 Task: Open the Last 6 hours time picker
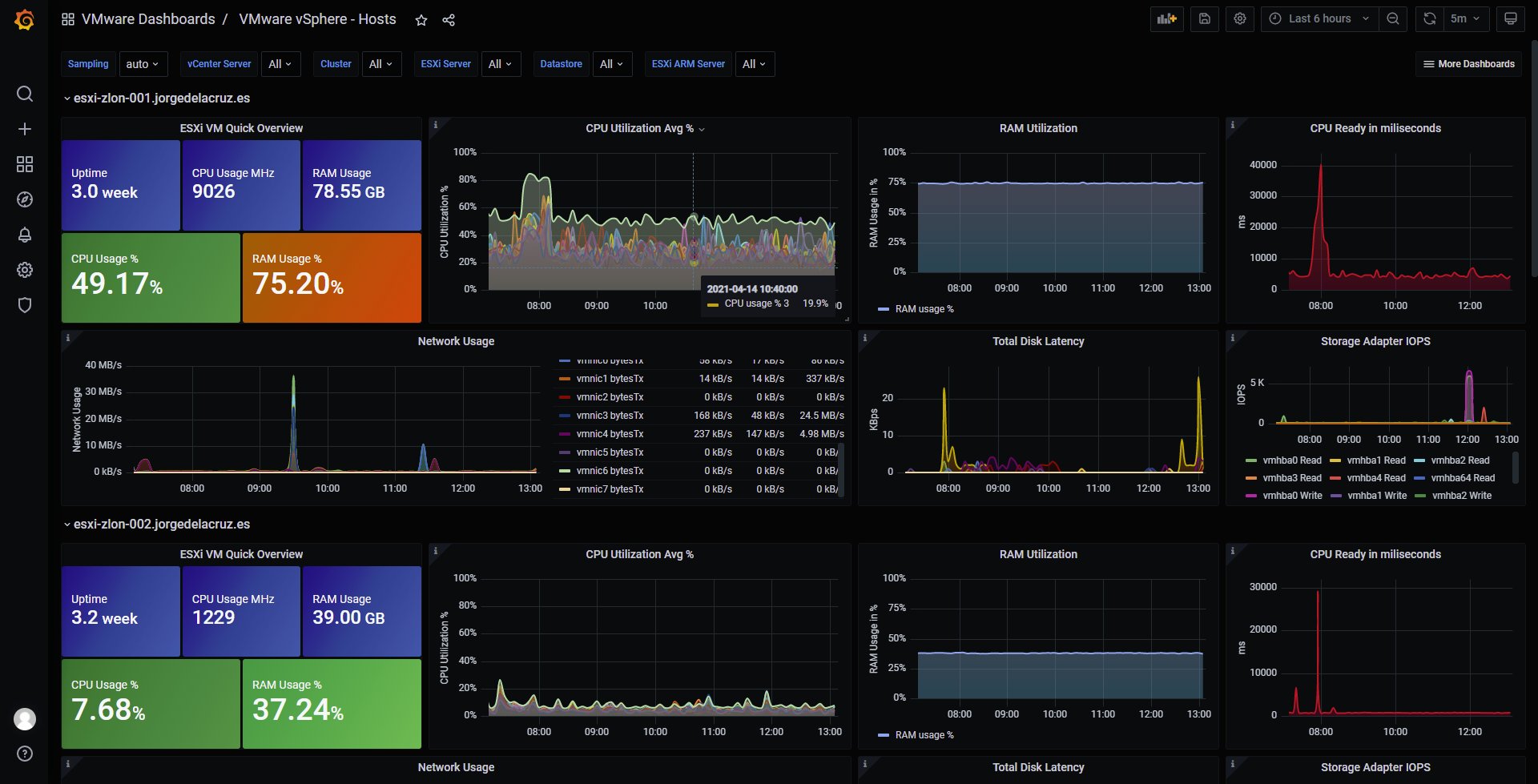[1319, 19]
